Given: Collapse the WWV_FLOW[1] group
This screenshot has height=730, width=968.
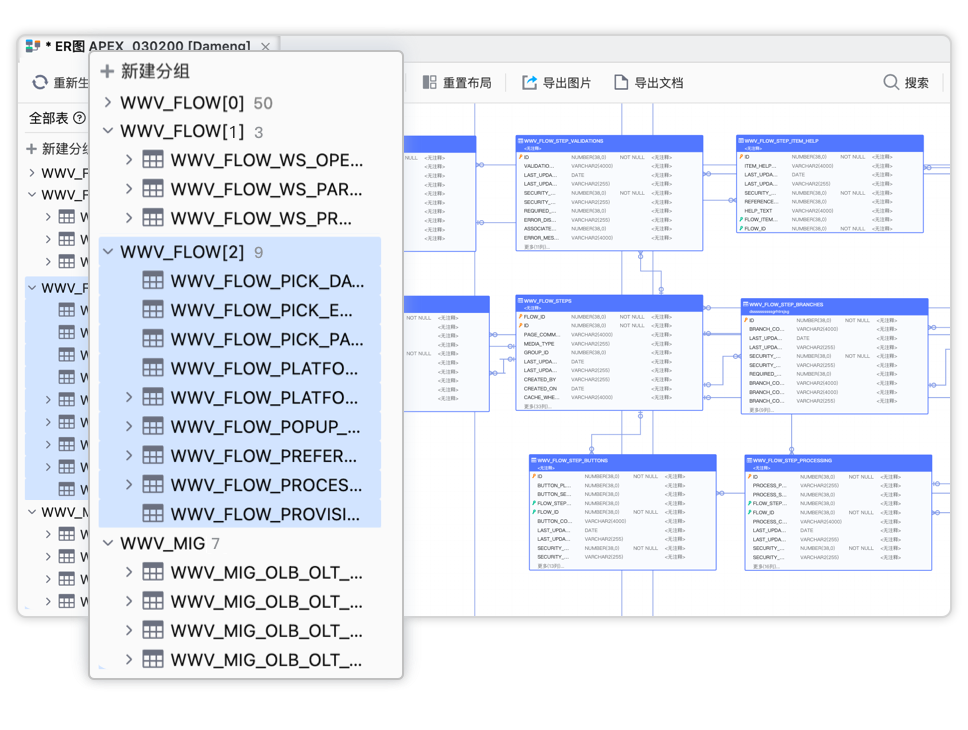Looking at the screenshot, I should 108,131.
